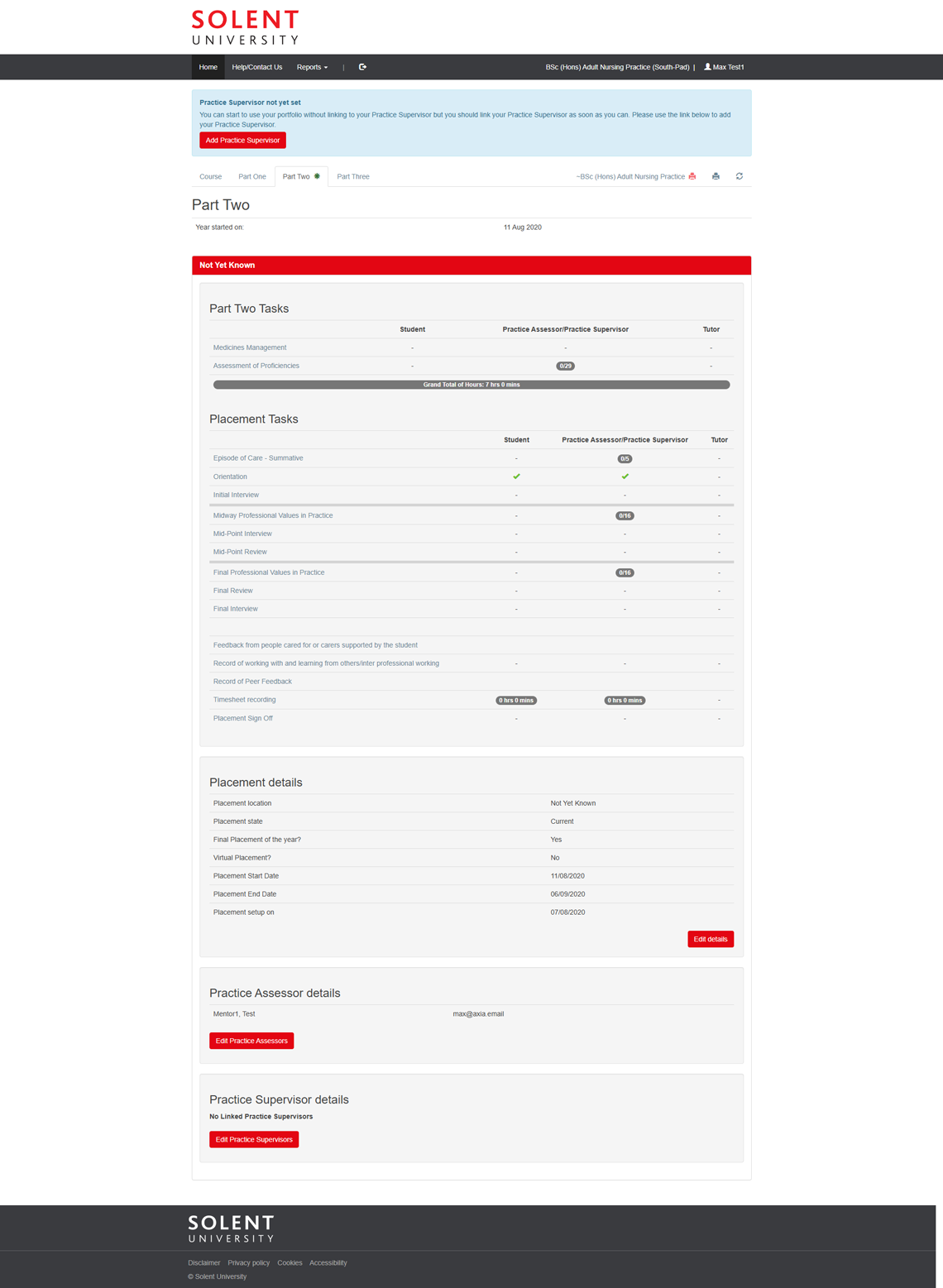Image resolution: width=943 pixels, height=1288 pixels.
Task: Go to the Home menu item
Action: click(208, 67)
